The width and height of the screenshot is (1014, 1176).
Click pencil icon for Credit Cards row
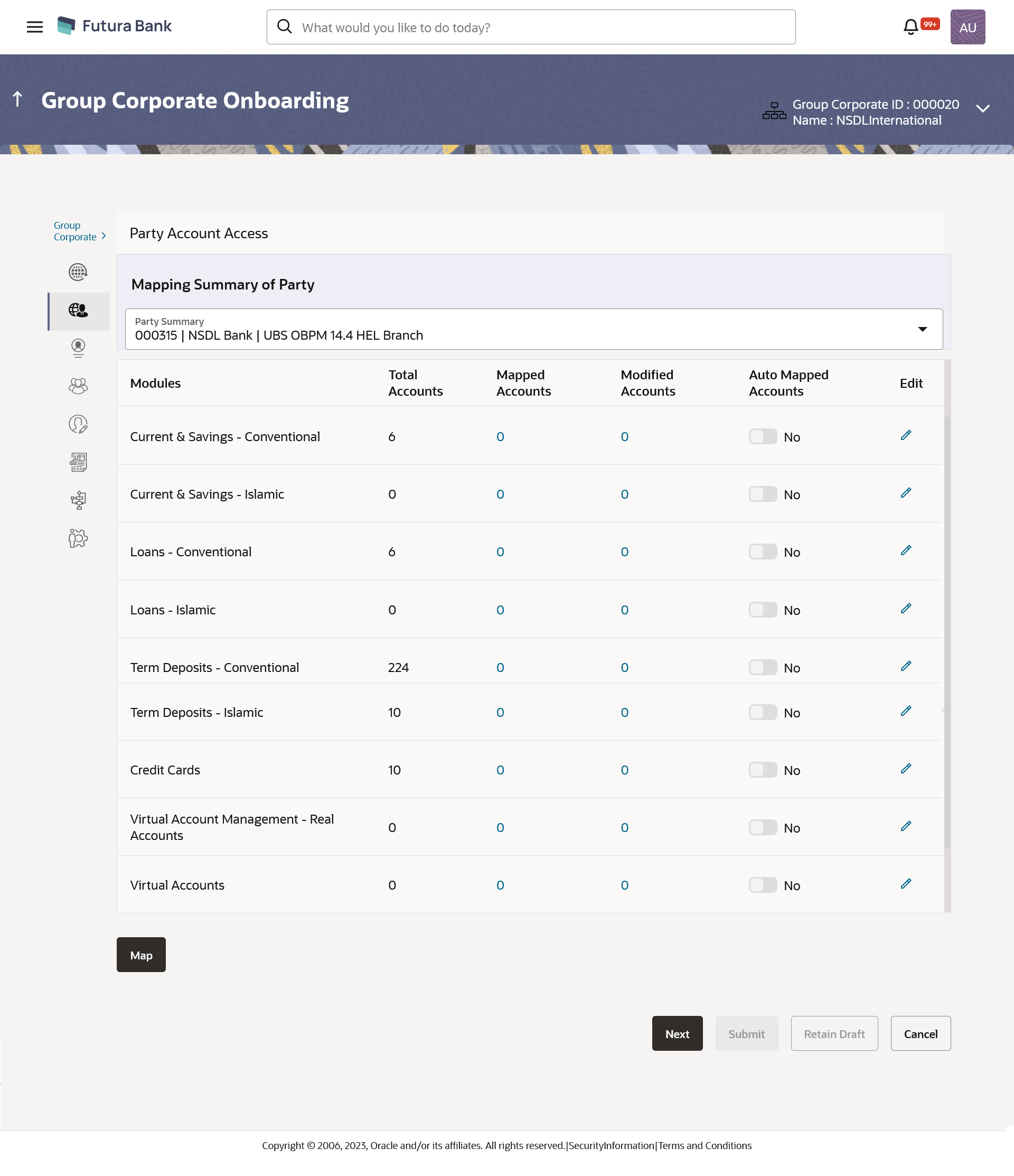[x=906, y=769]
